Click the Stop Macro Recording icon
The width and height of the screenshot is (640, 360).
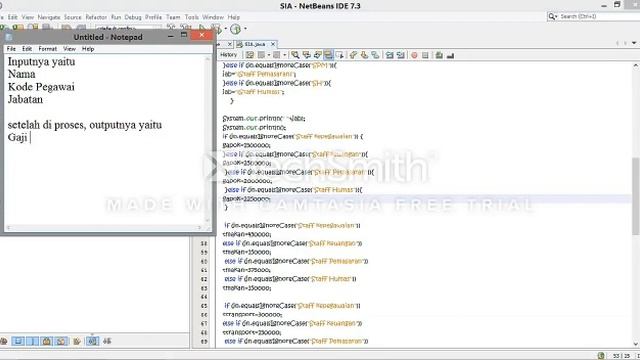(425, 55)
